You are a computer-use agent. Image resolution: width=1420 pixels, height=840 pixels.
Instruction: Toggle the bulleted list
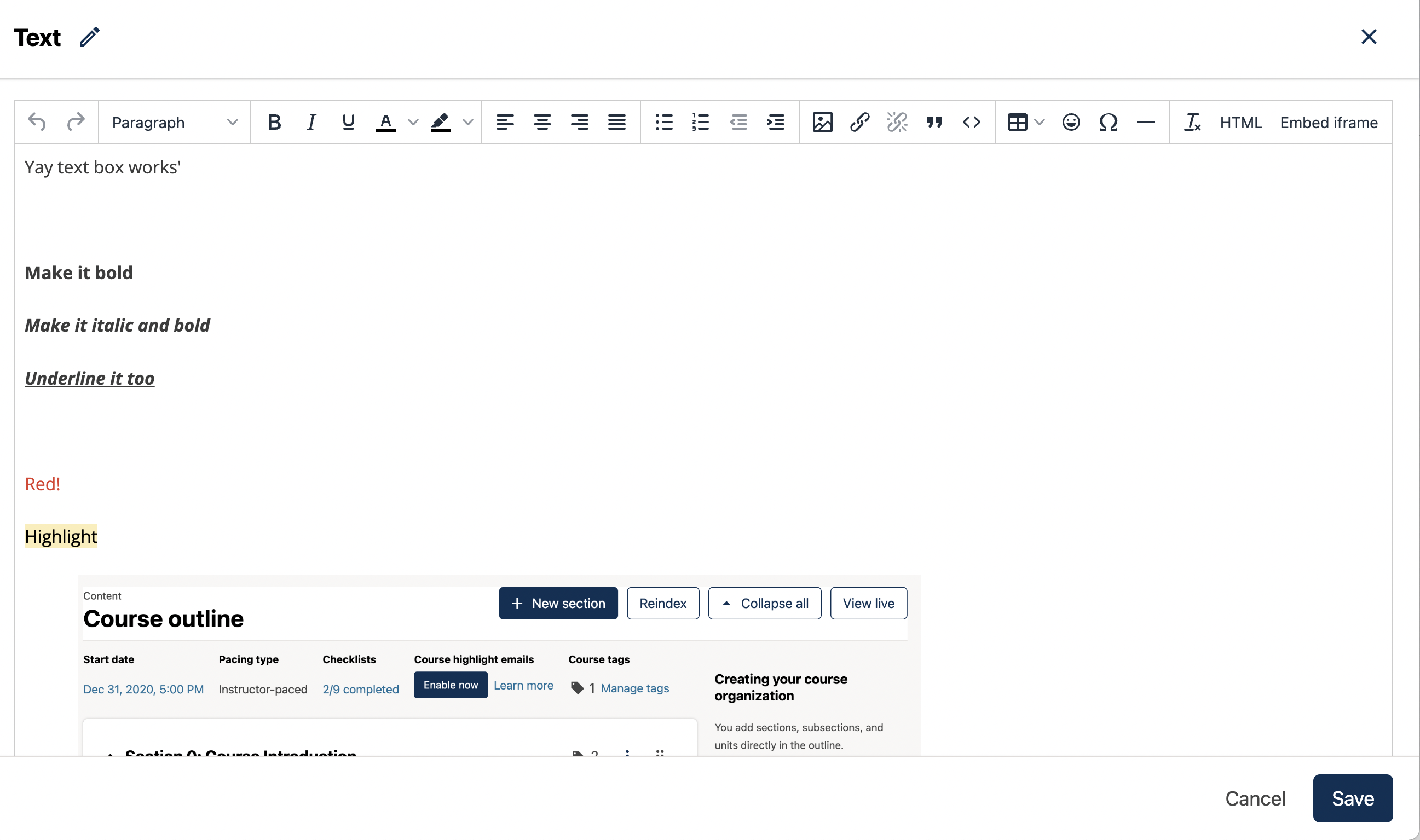[663, 122]
